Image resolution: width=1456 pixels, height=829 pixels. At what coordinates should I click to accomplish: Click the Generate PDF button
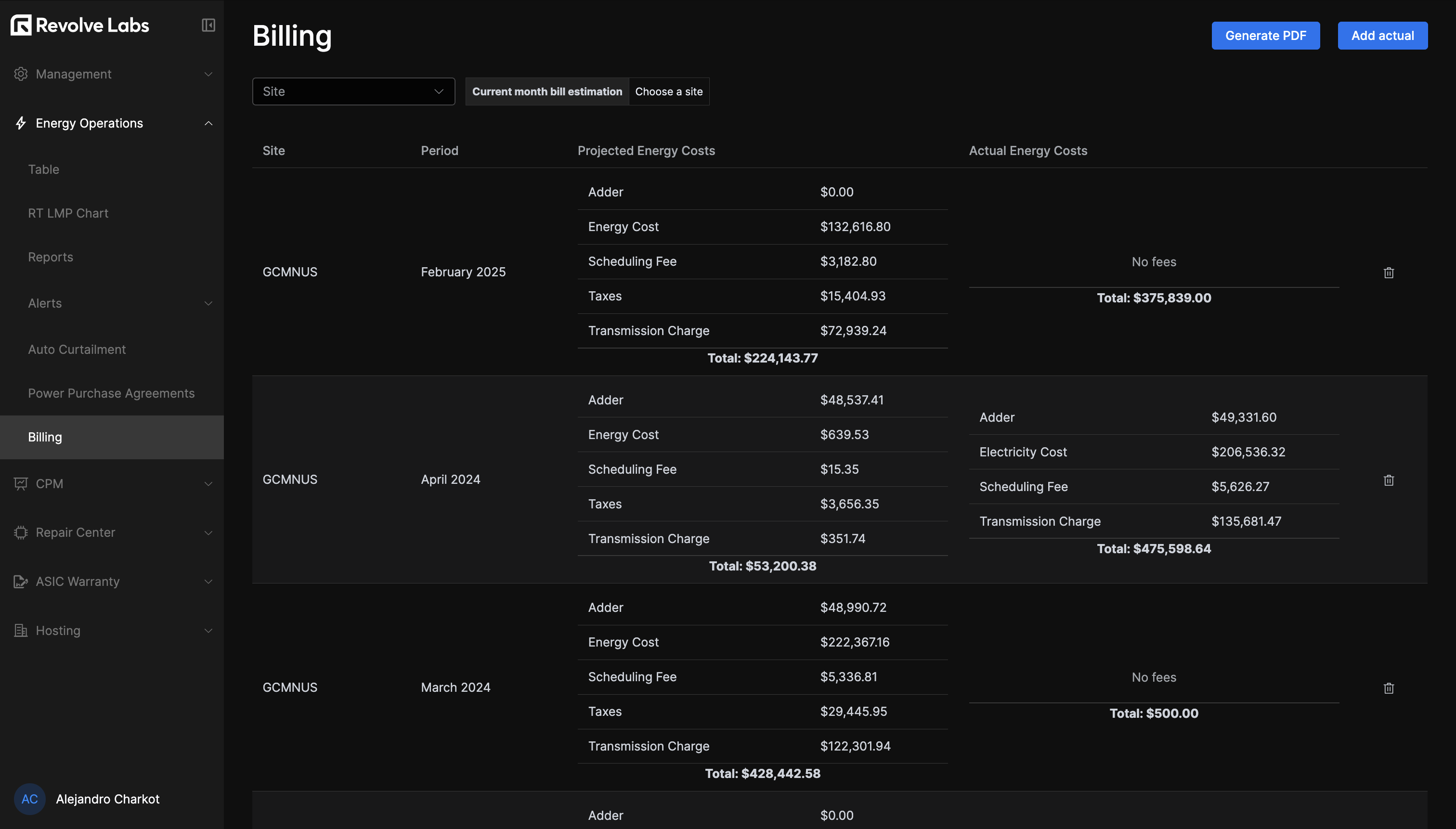pos(1265,35)
